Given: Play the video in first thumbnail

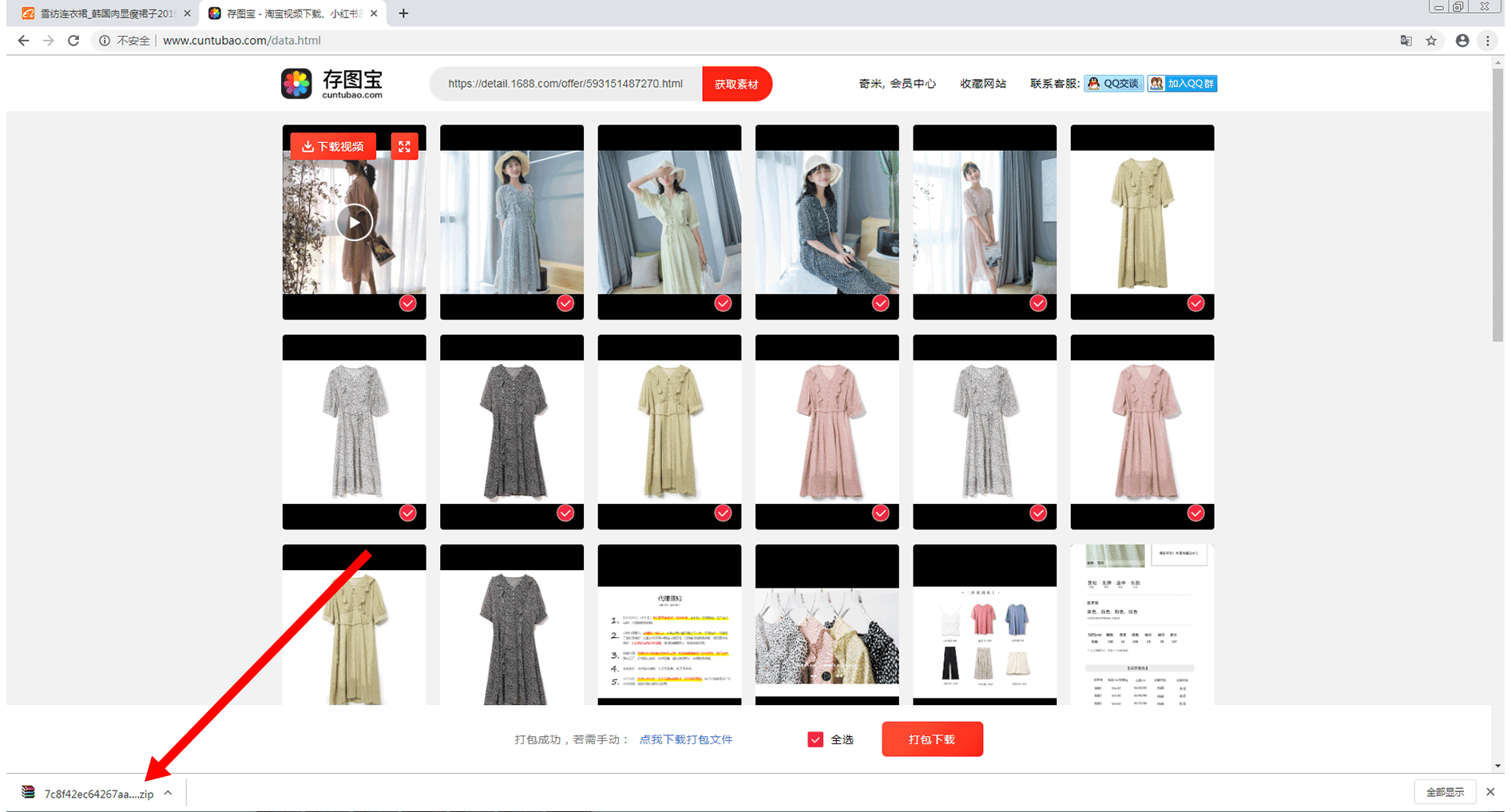Looking at the screenshot, I should (354, 222).
